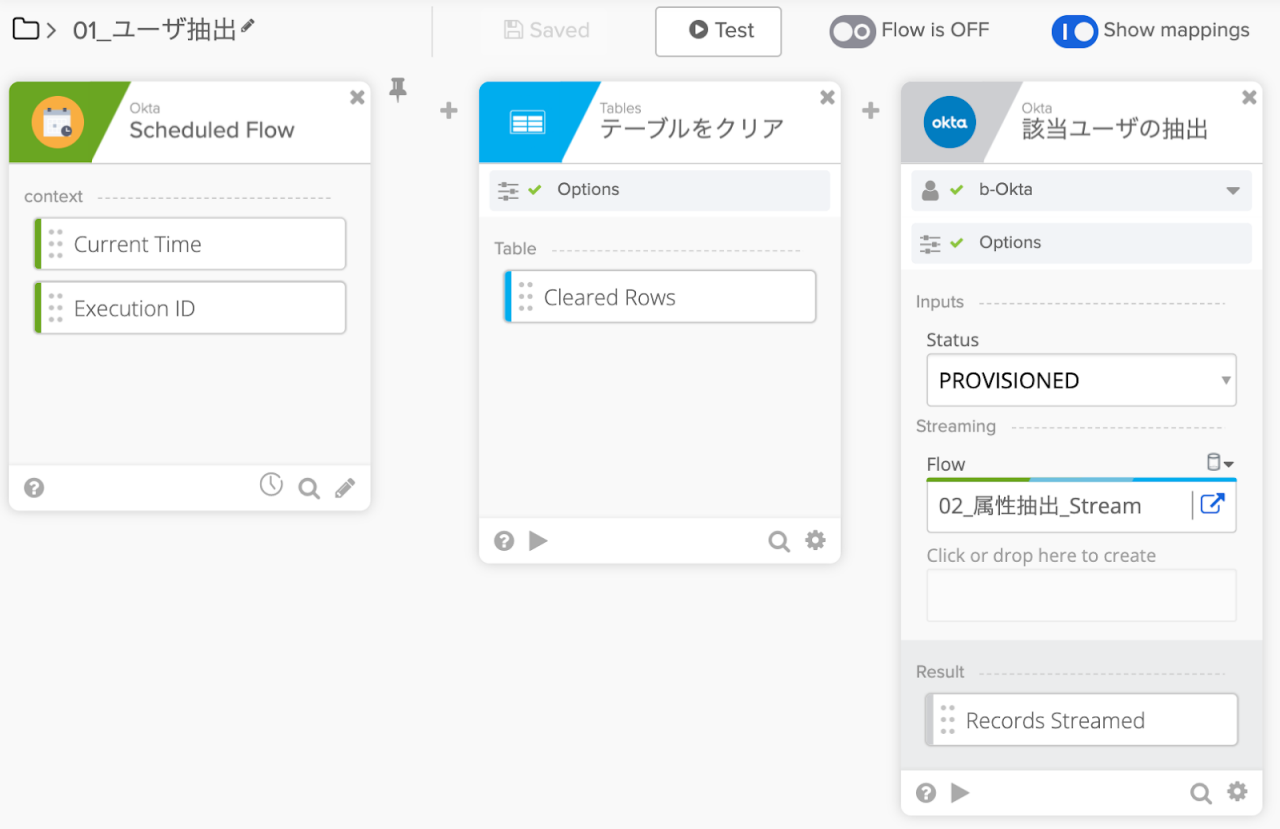The image size is (1280, 829).
Task: Click the clock icon on Scheduled Flow card
Action: 270,485
